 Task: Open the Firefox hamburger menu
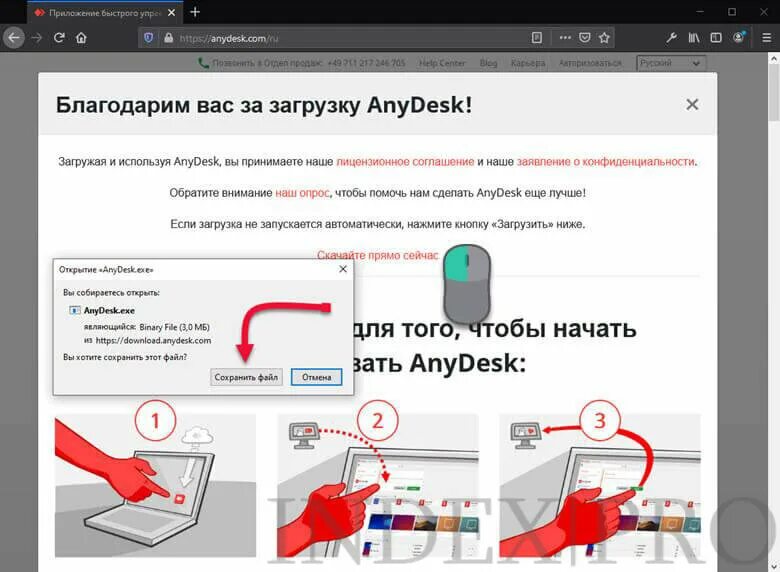(x=767, y=38)
